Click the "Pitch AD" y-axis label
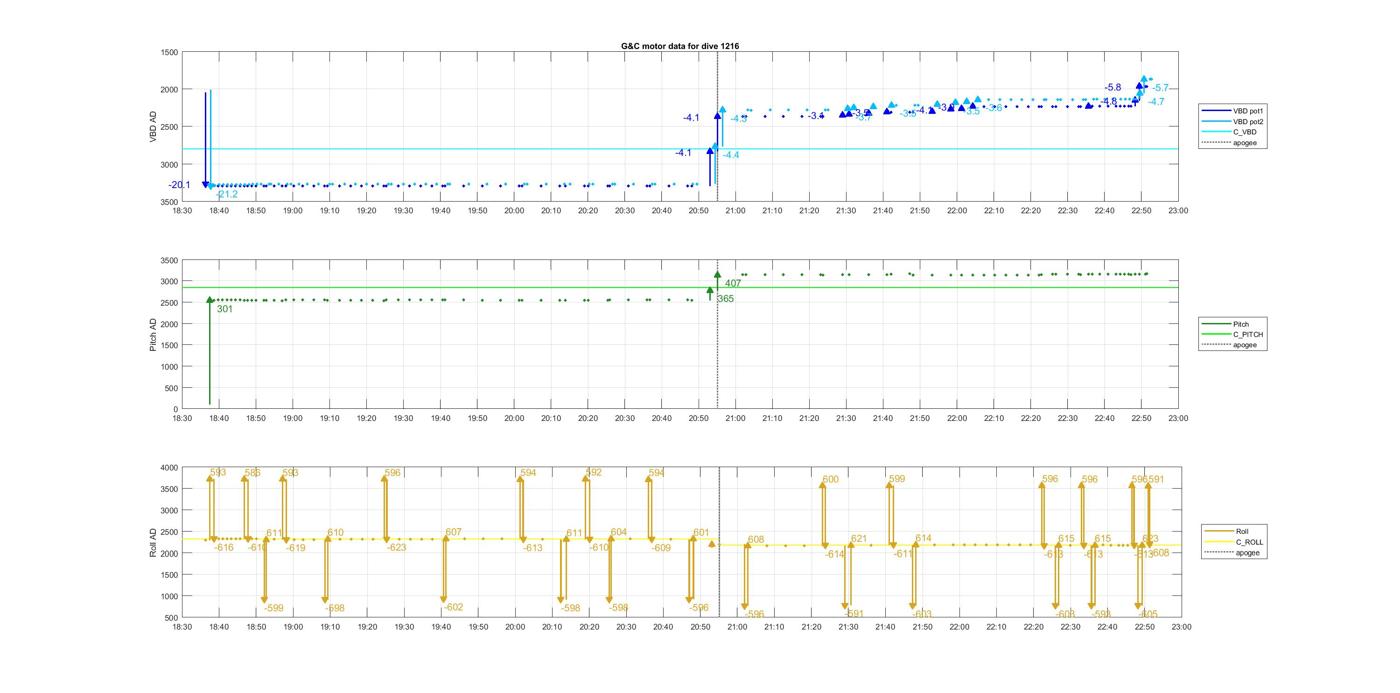The width and height of the screenshot is (1400, 693). pos(153,334)
